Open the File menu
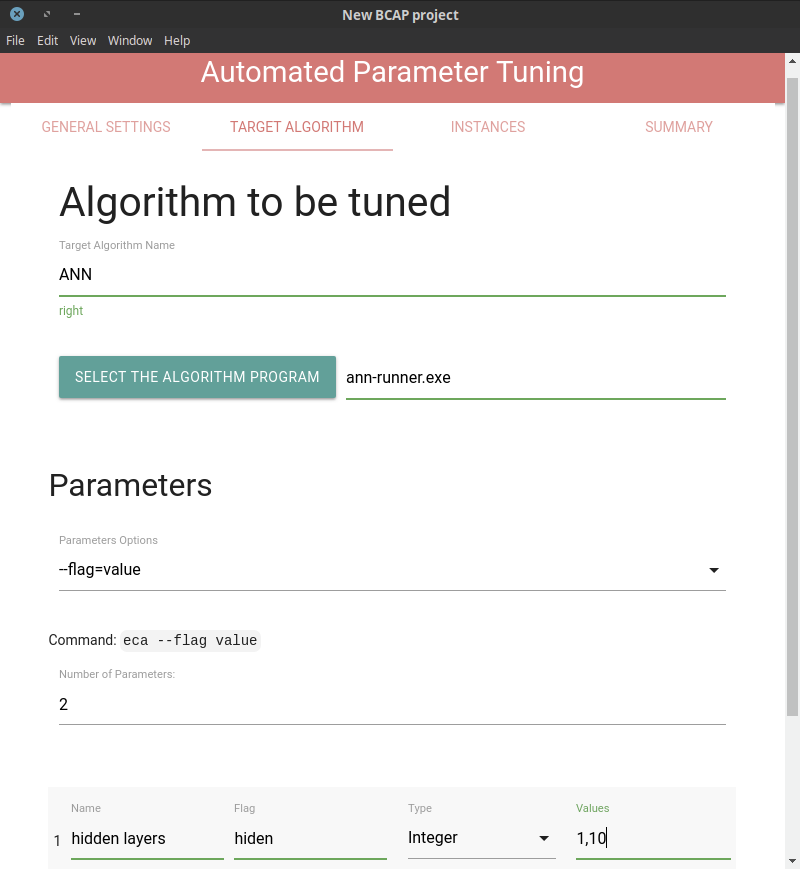 coord(15,40)
